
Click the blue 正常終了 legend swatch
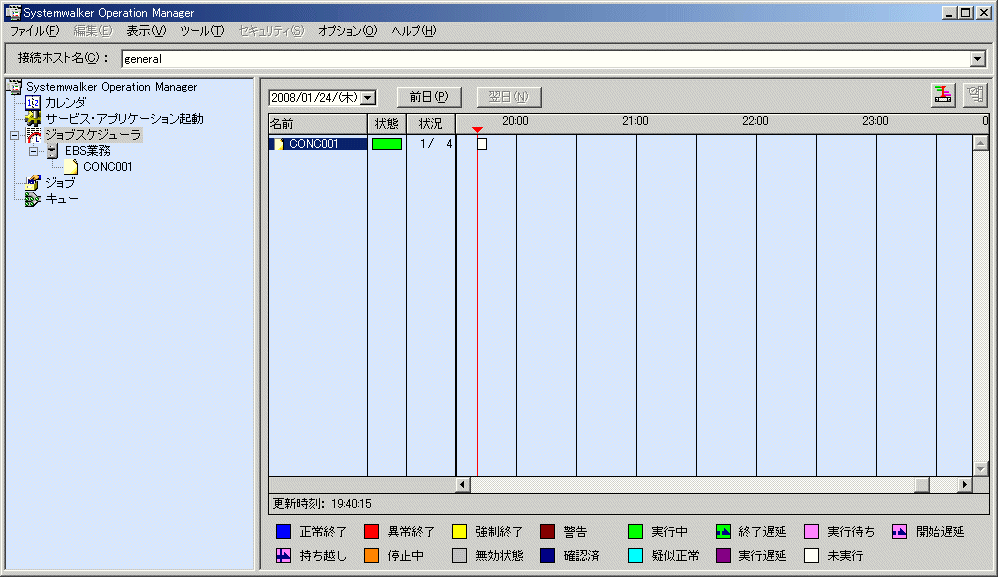(284, 531)
